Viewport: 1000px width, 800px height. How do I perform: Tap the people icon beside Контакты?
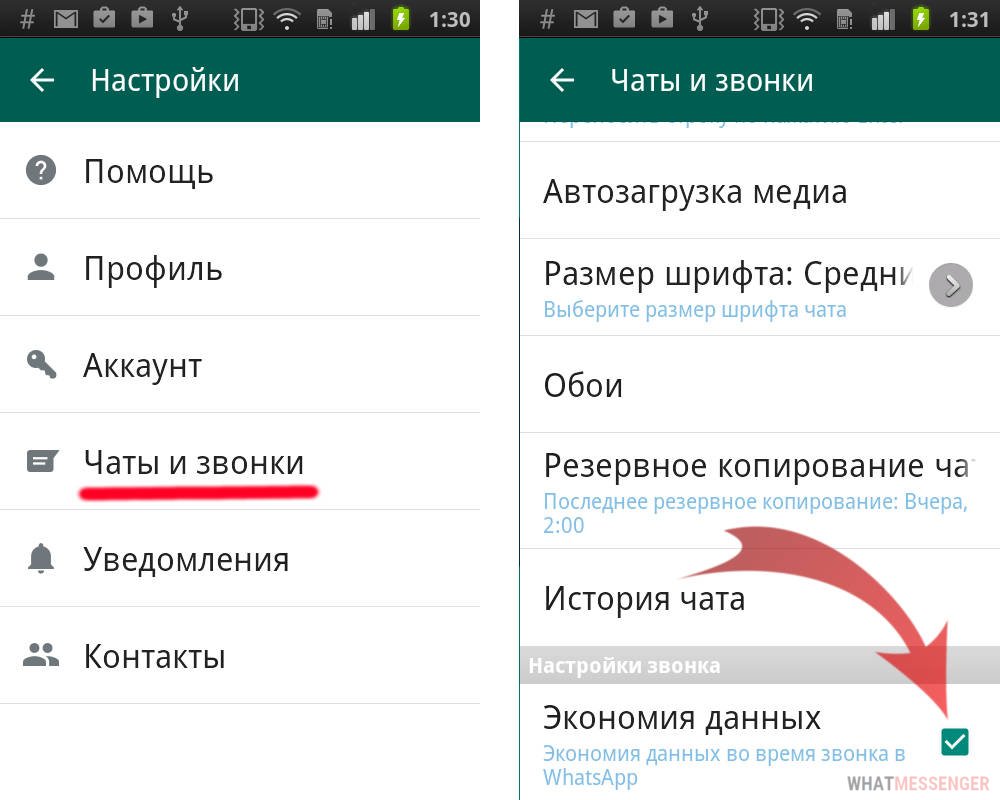[41, 655]
